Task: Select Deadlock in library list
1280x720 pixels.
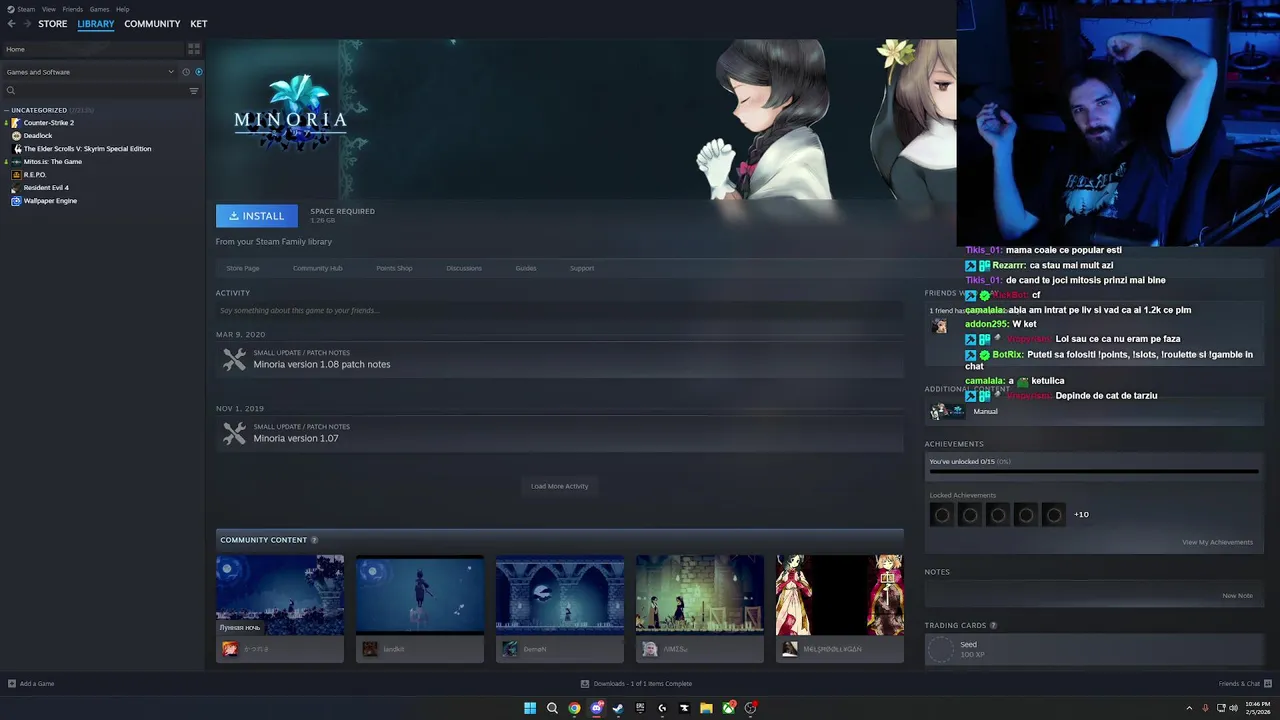Action: click(37, 136)
